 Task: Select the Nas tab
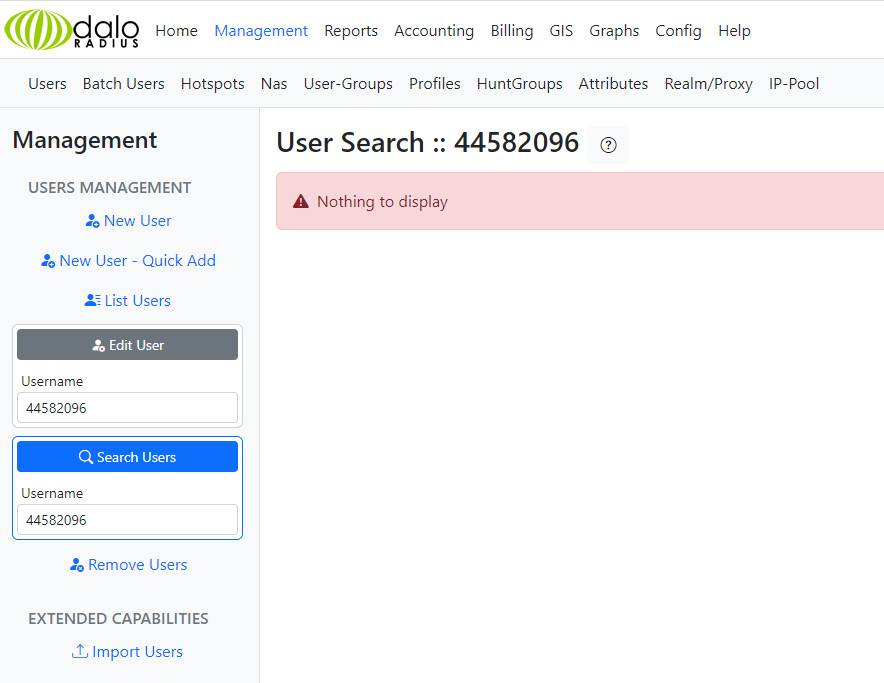coord(274,84)
